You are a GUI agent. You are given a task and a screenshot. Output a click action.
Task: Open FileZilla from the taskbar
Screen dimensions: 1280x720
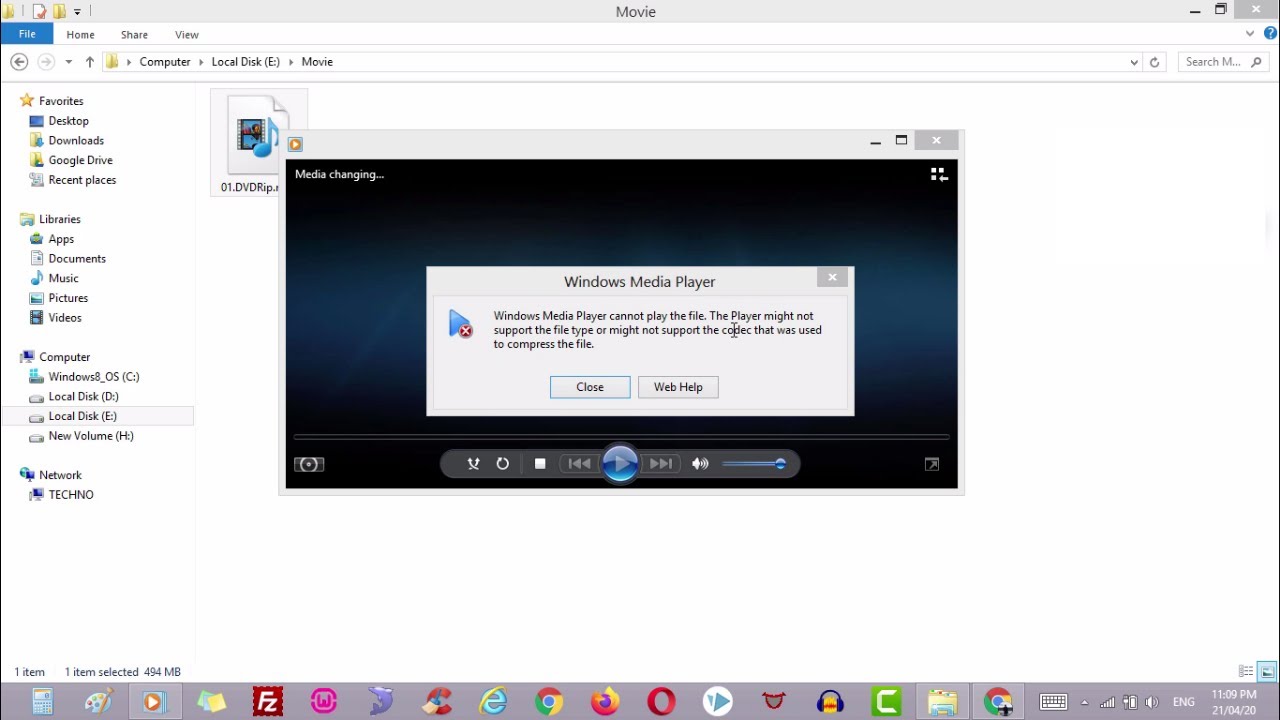(267, 702)
